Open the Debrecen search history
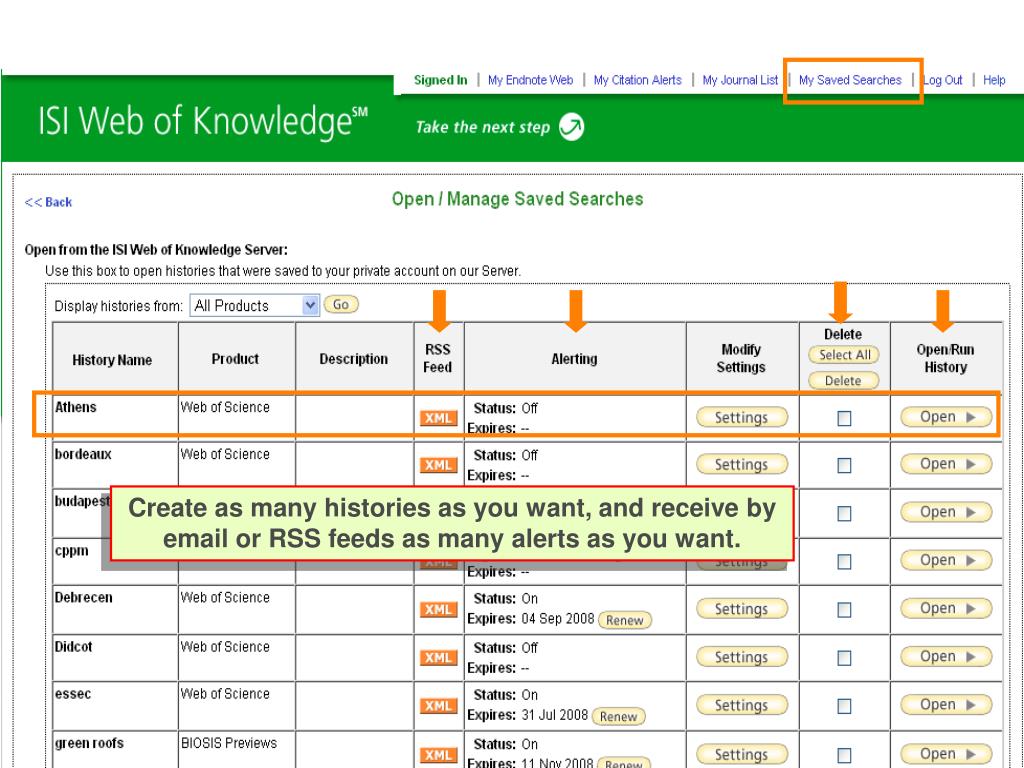This screenshot has height=768, width=1024. click(x=946, y=608)
